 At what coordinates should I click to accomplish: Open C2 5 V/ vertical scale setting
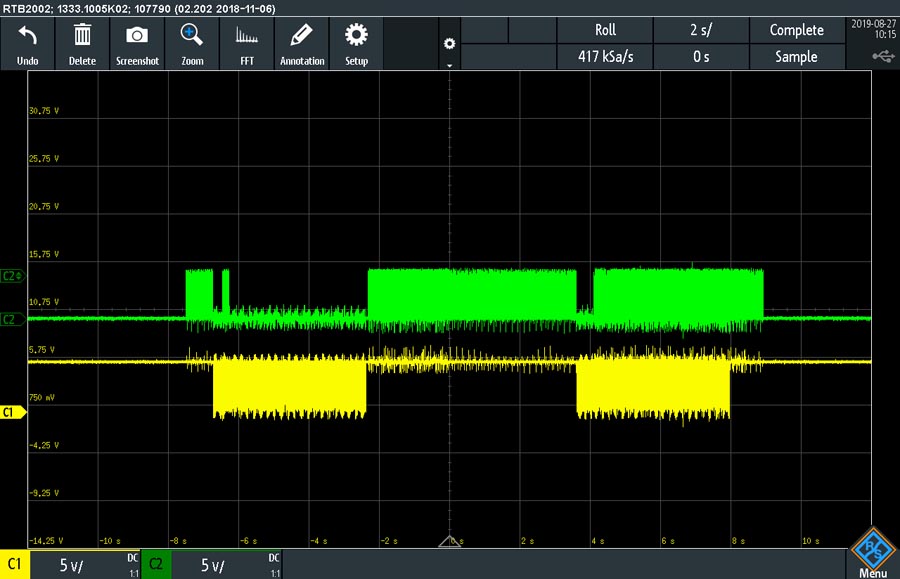coord(212,566)
